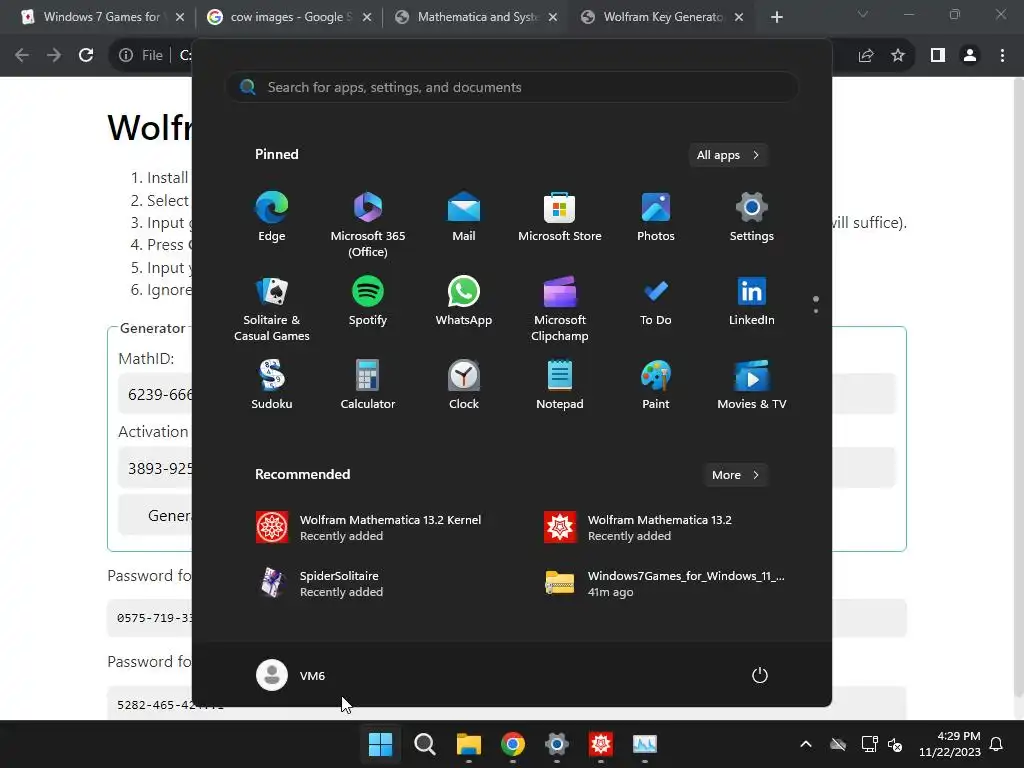Viewport: 1024px width, 768px height.
Task: Click the Start menu search field
Action: click(512, 87)
